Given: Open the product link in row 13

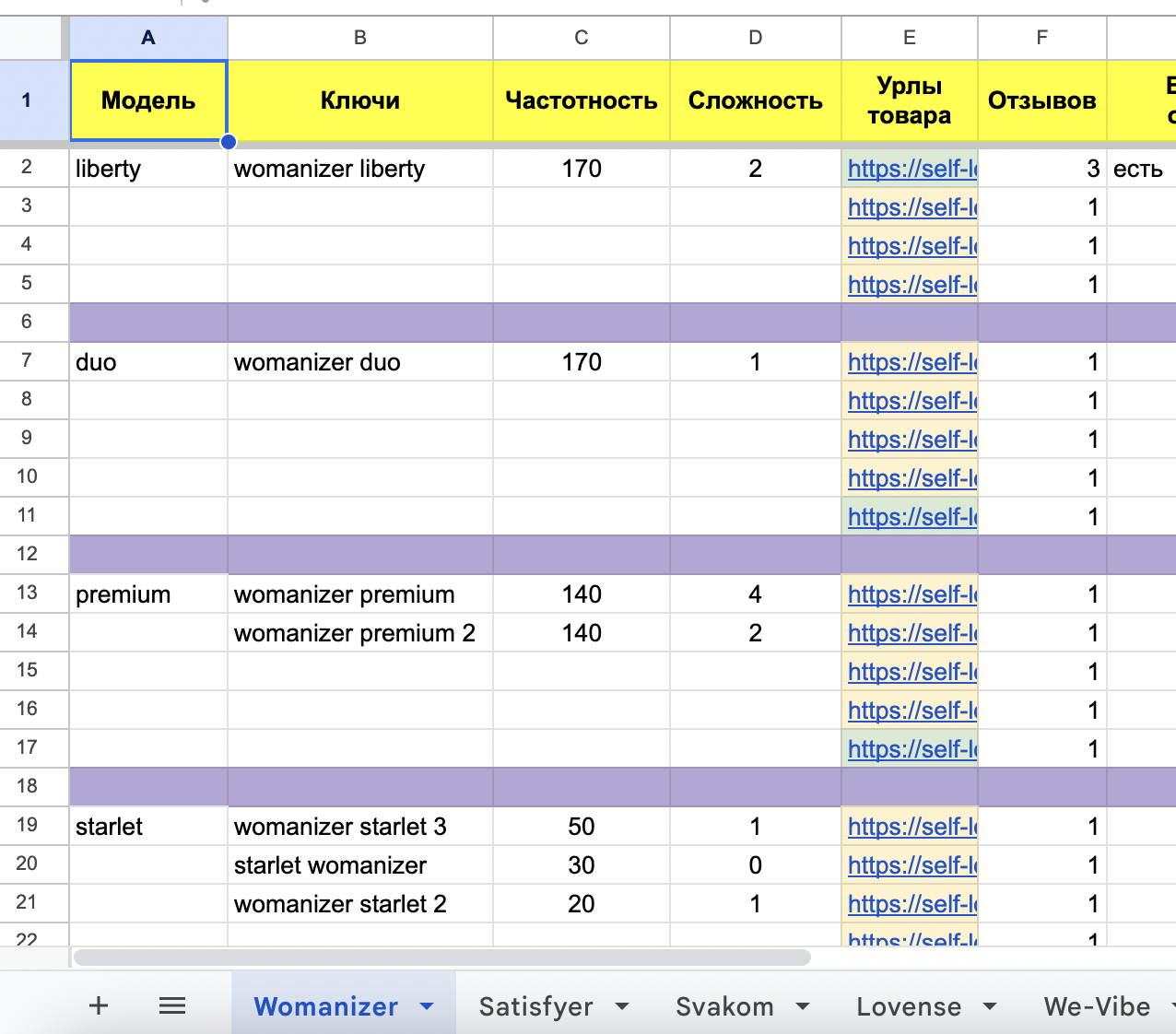Looking at the screenshot, I should point(912,594).
